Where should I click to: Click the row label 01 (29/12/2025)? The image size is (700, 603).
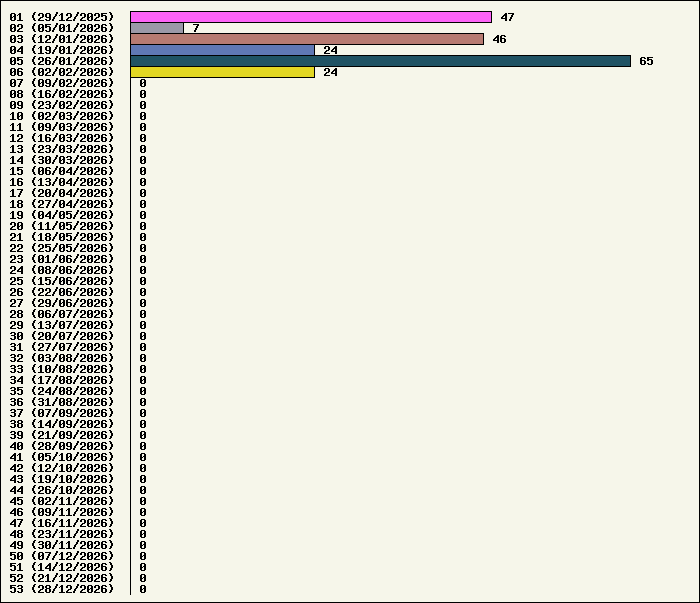pos(62,17)
